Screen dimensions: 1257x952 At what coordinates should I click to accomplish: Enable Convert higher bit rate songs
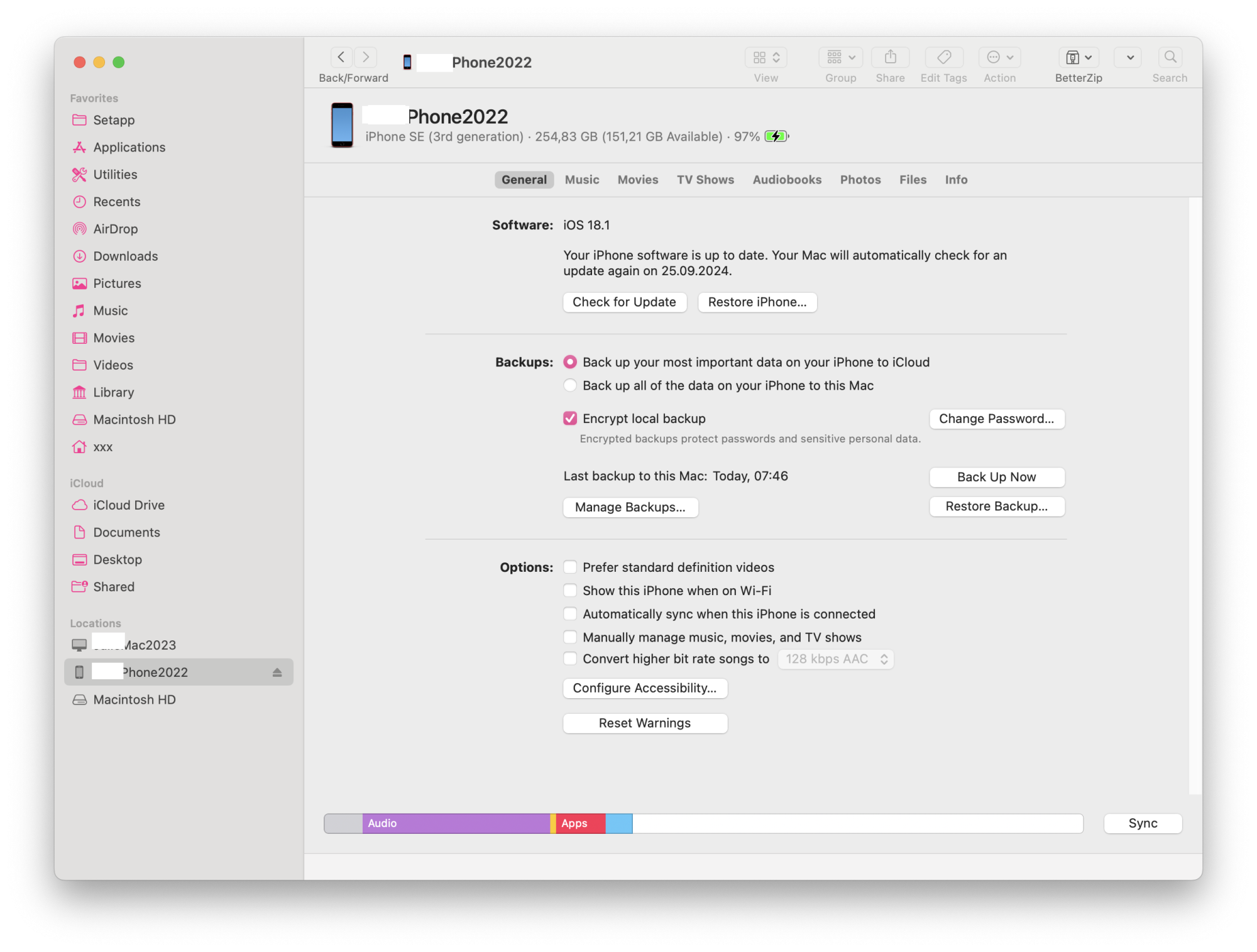pyautogui.click(x=570, y=659)
